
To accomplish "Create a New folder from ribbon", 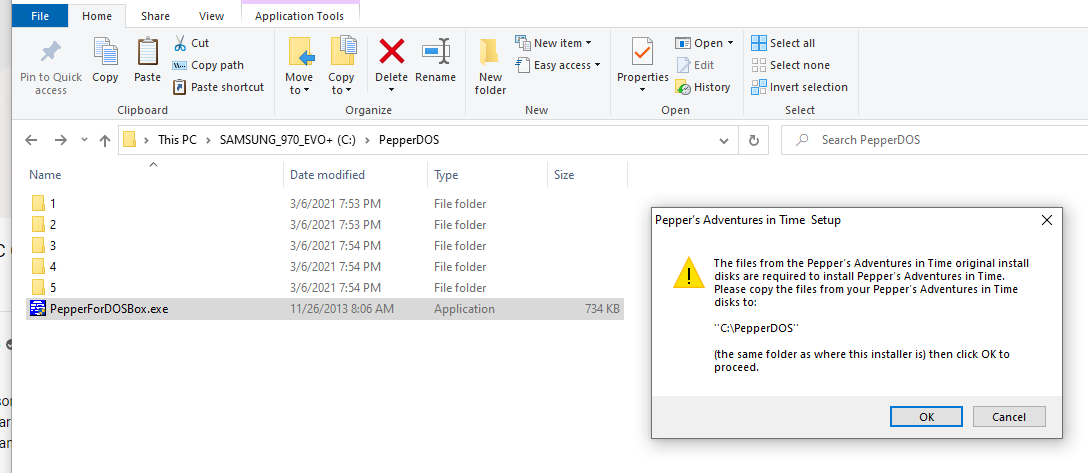I will point(490,66).
